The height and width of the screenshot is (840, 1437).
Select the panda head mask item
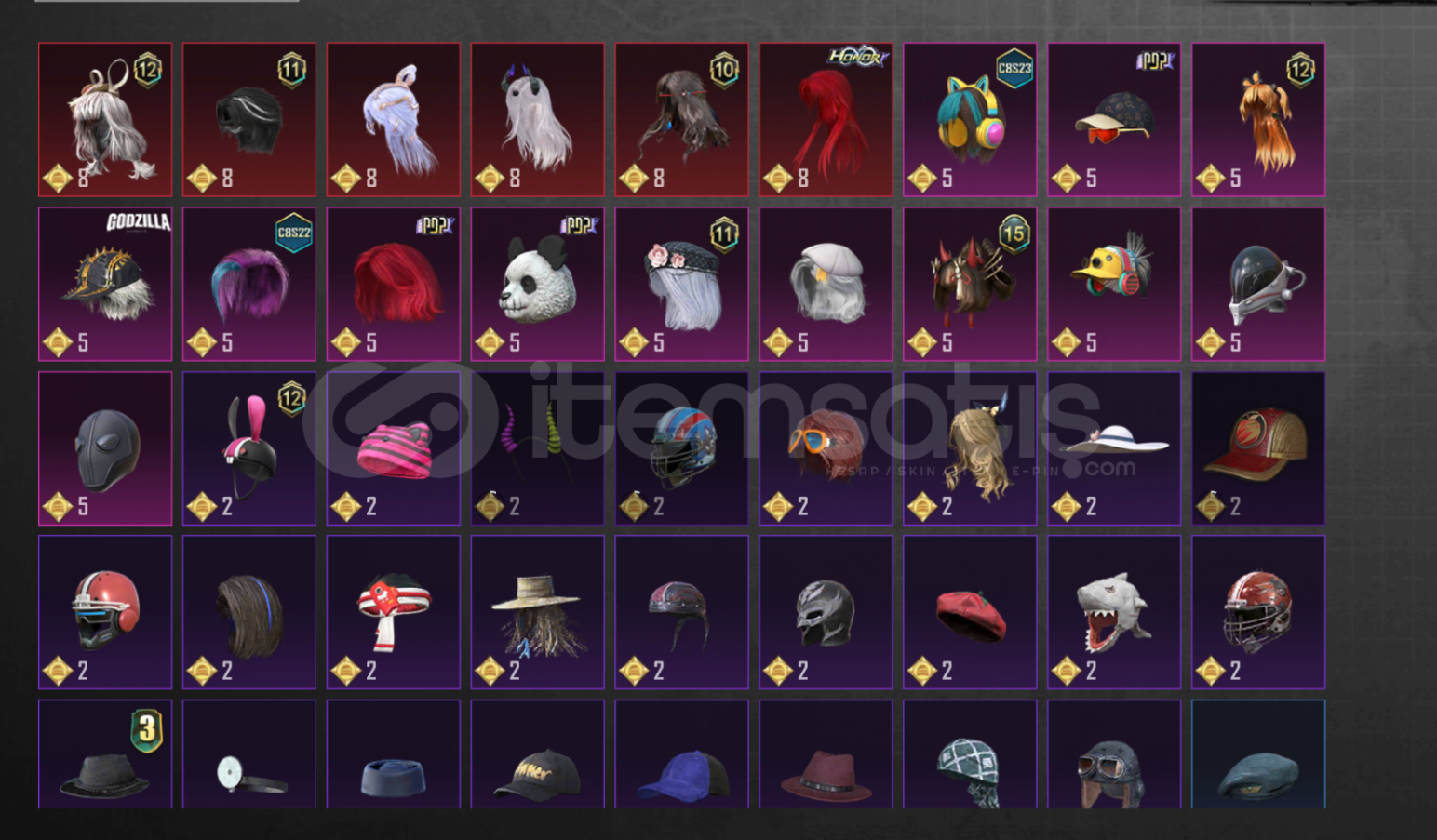537,284
